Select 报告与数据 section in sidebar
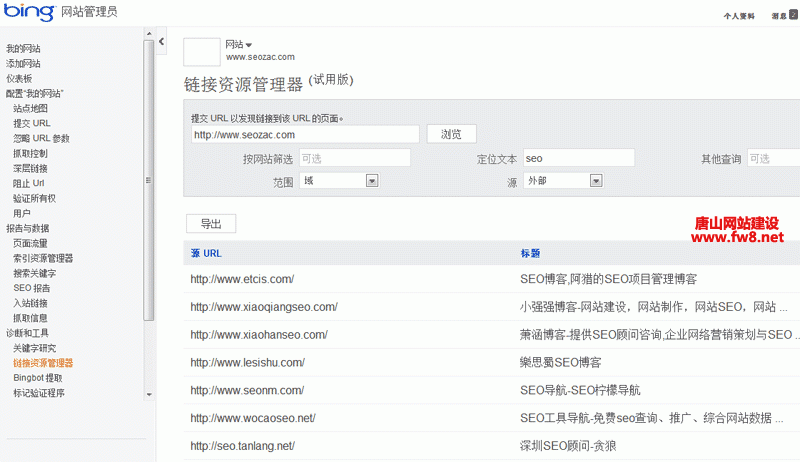This screenshot has height=462, width=800. tap(28, 228)
